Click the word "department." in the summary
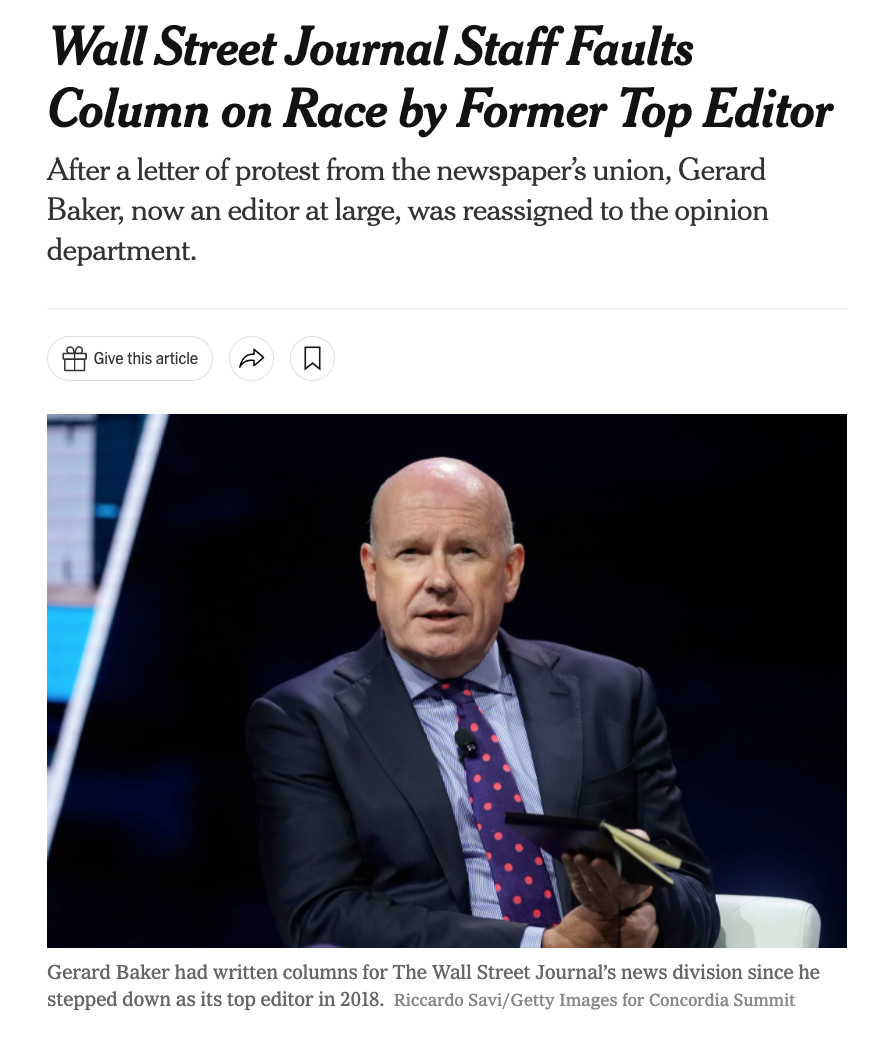Viewport: 886px width, 1042px height. [121, 250]
